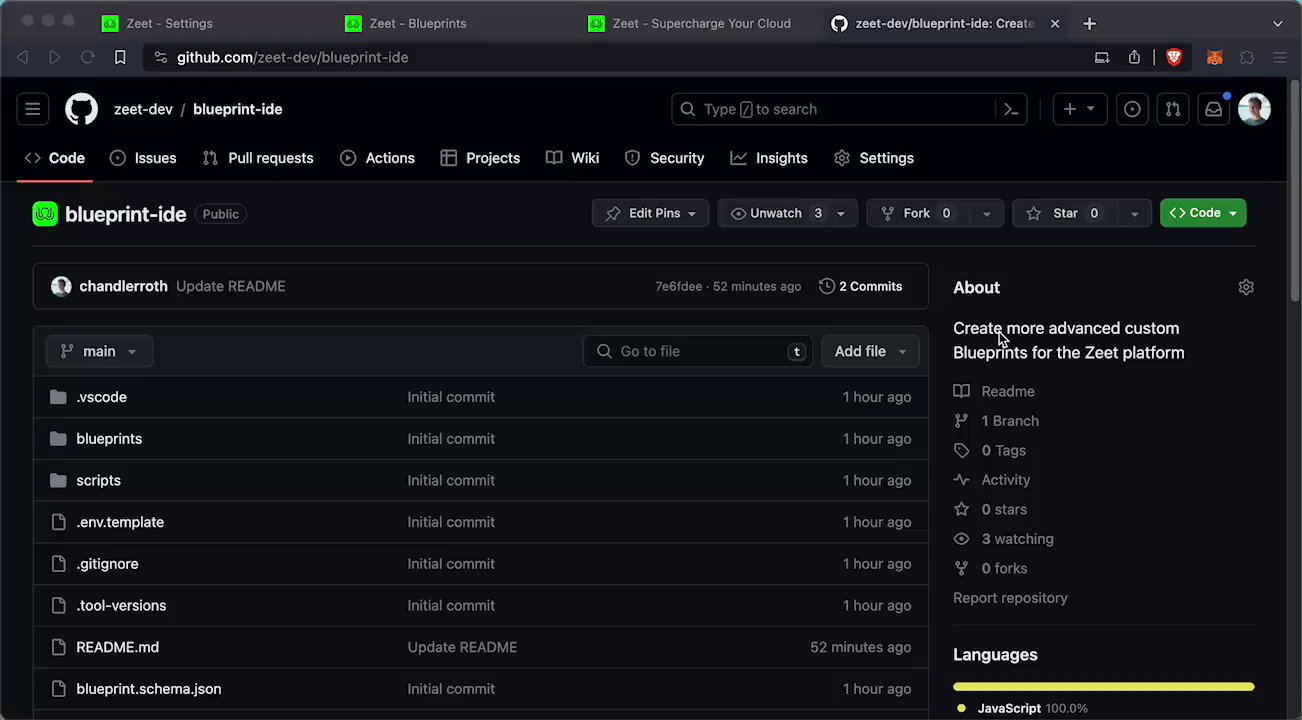Click the .env.template file icon

tap(58, 522)
